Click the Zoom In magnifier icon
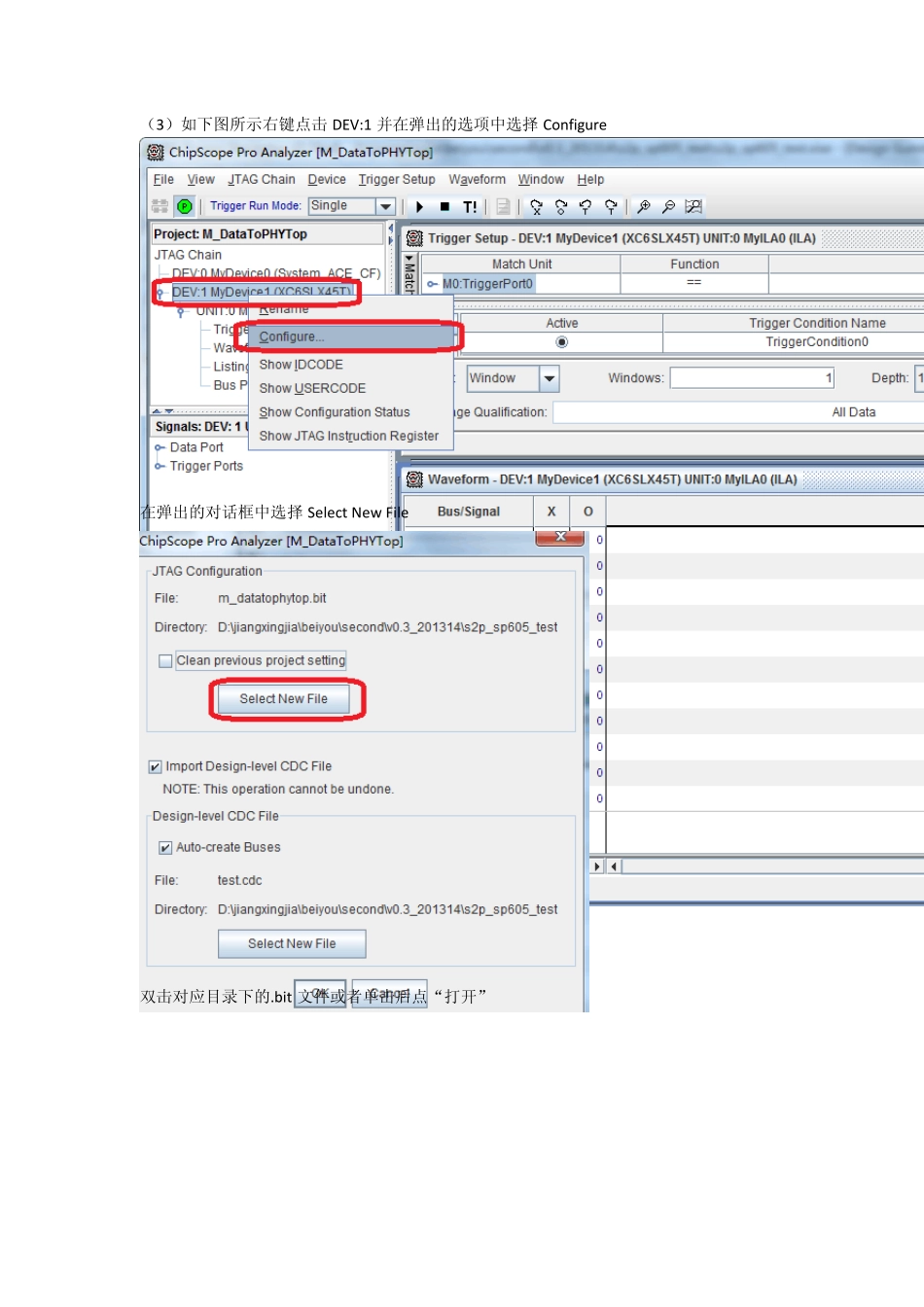Image resolution: width=924 pixels, height=1307 pixels. tap(644, 207)
